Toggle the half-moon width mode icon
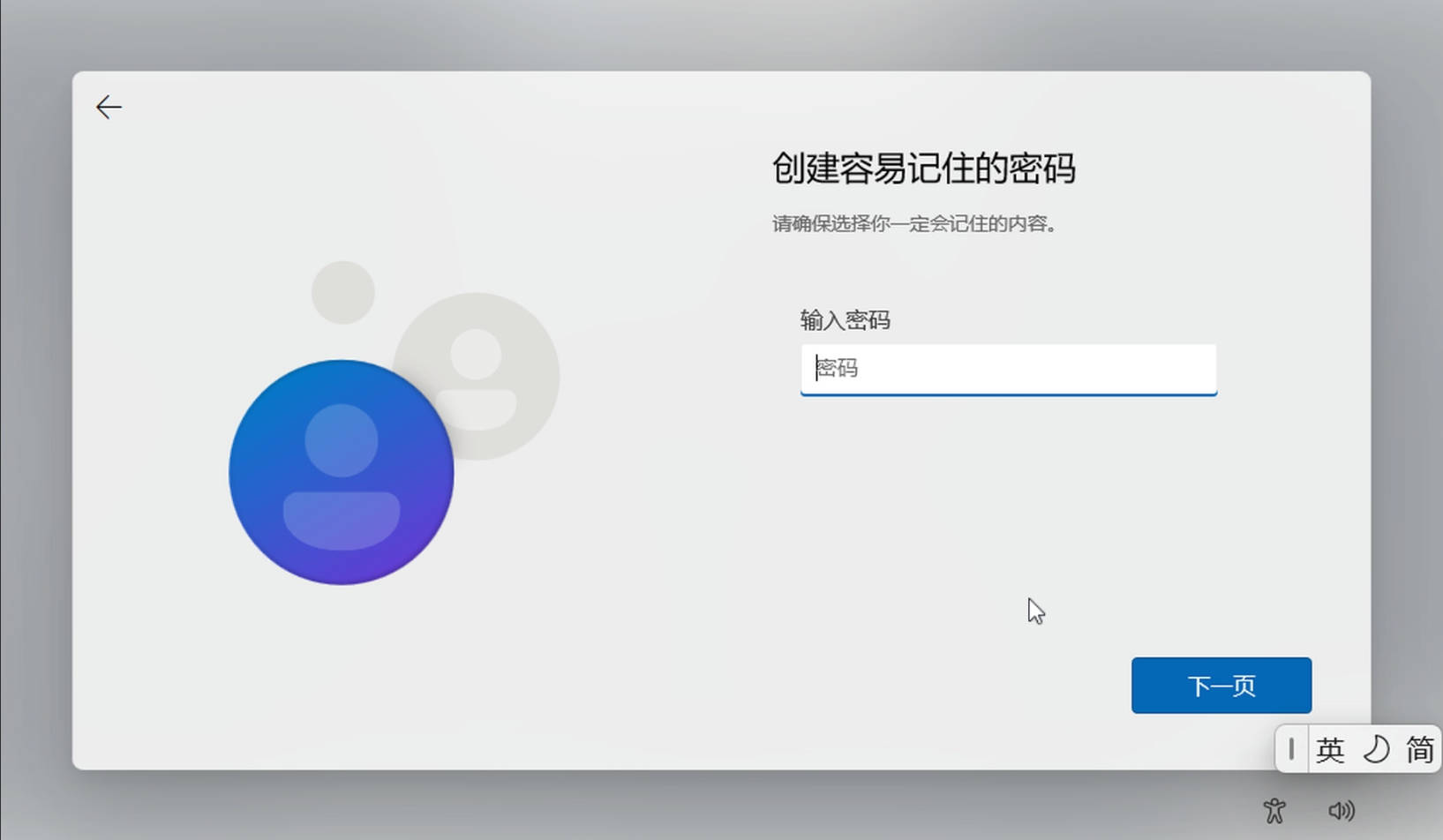Screen dimensions: 1443x840 (1375, 749)
